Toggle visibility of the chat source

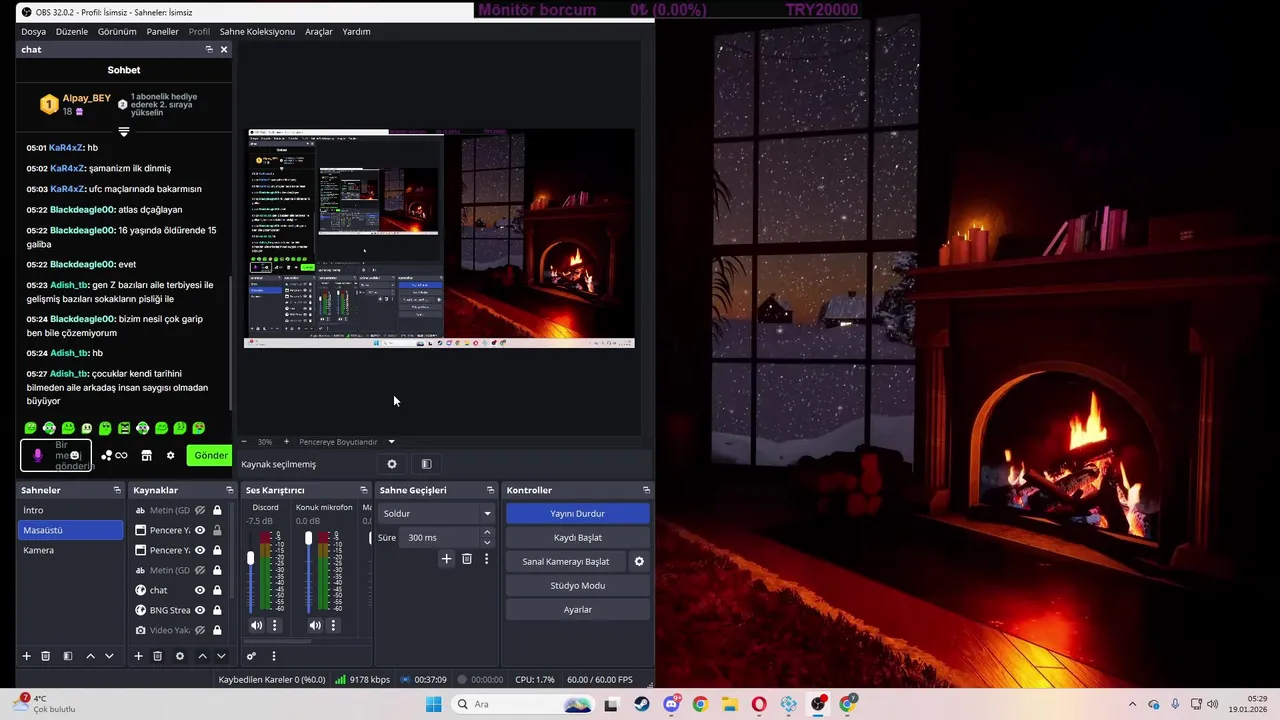tap(200, 590)
